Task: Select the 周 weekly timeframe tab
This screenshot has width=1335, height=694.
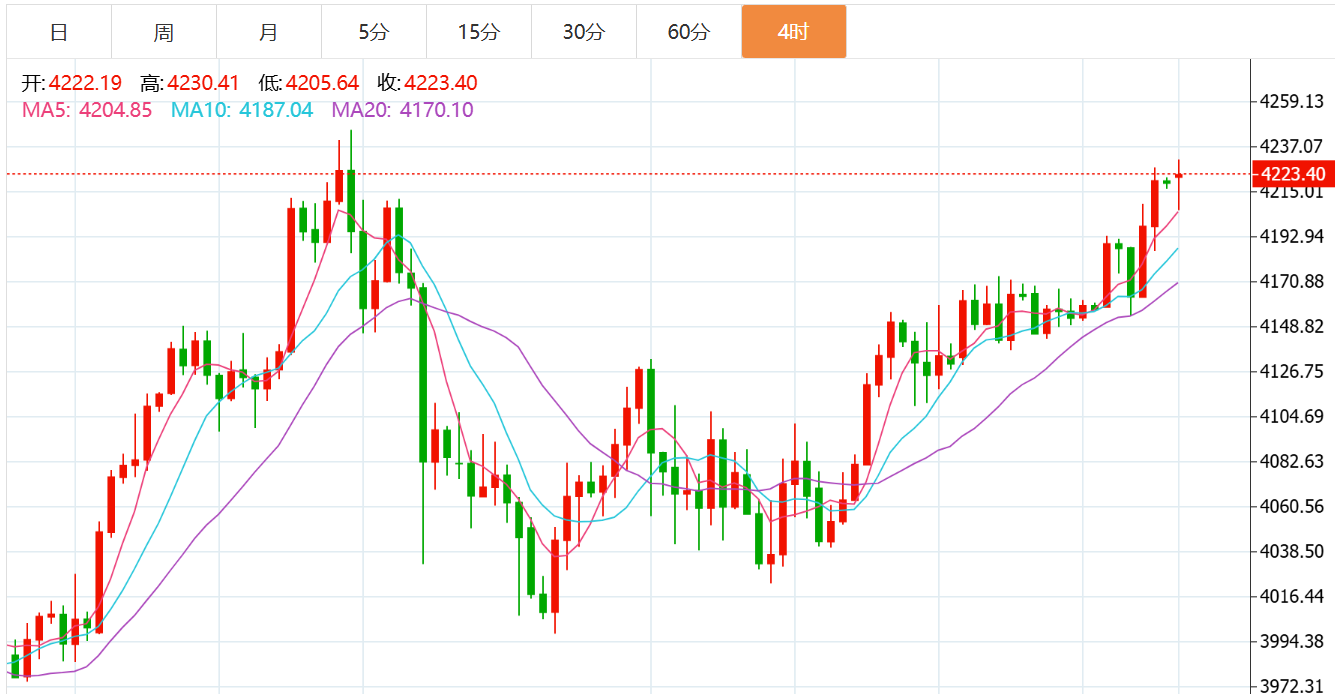Action: [x=164, y=32]
